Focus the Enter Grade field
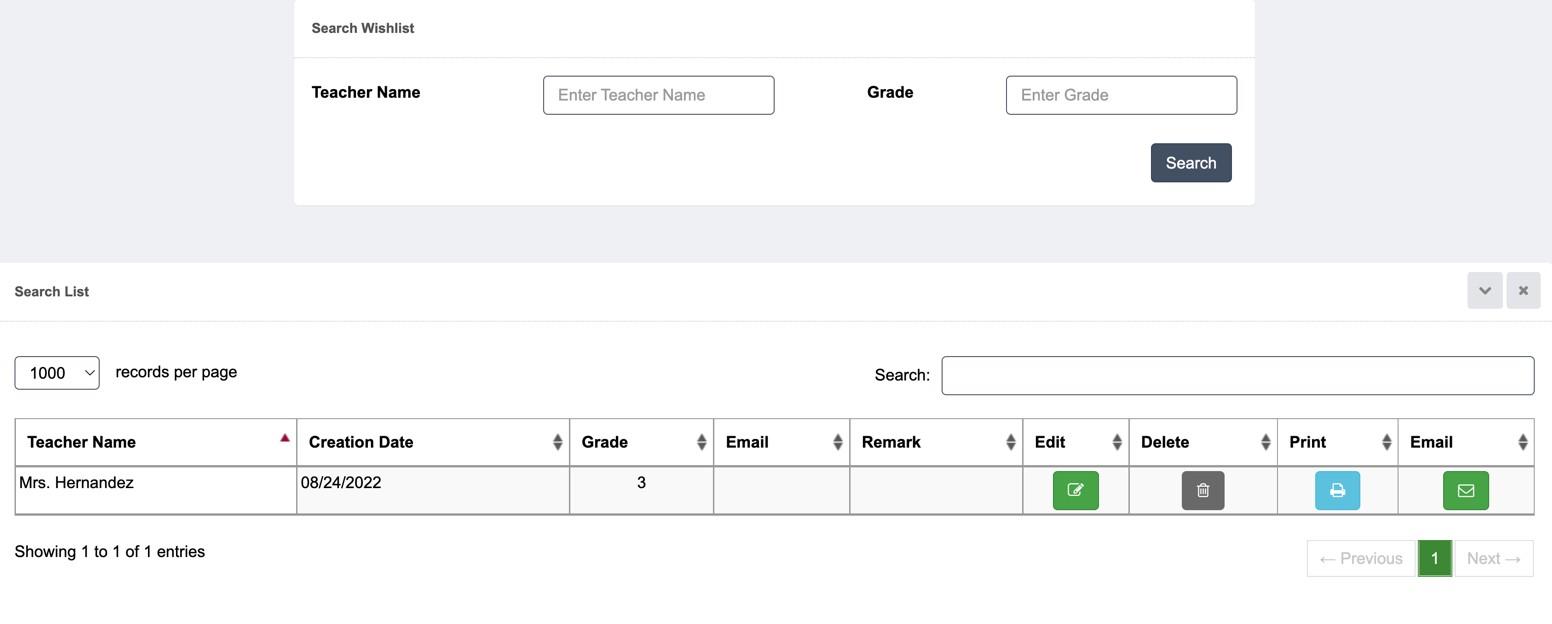 click(x=1121, y=95)
